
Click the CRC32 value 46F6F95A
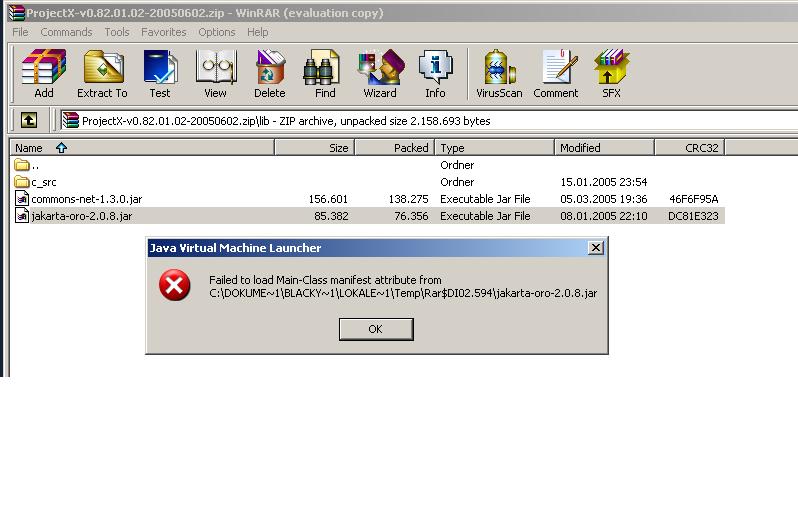point(694,199)
